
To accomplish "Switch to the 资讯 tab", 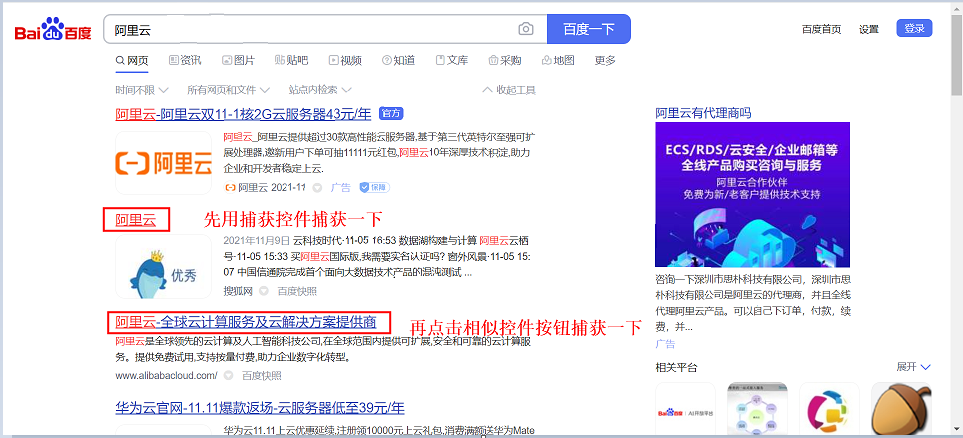I will click(185, 60).
